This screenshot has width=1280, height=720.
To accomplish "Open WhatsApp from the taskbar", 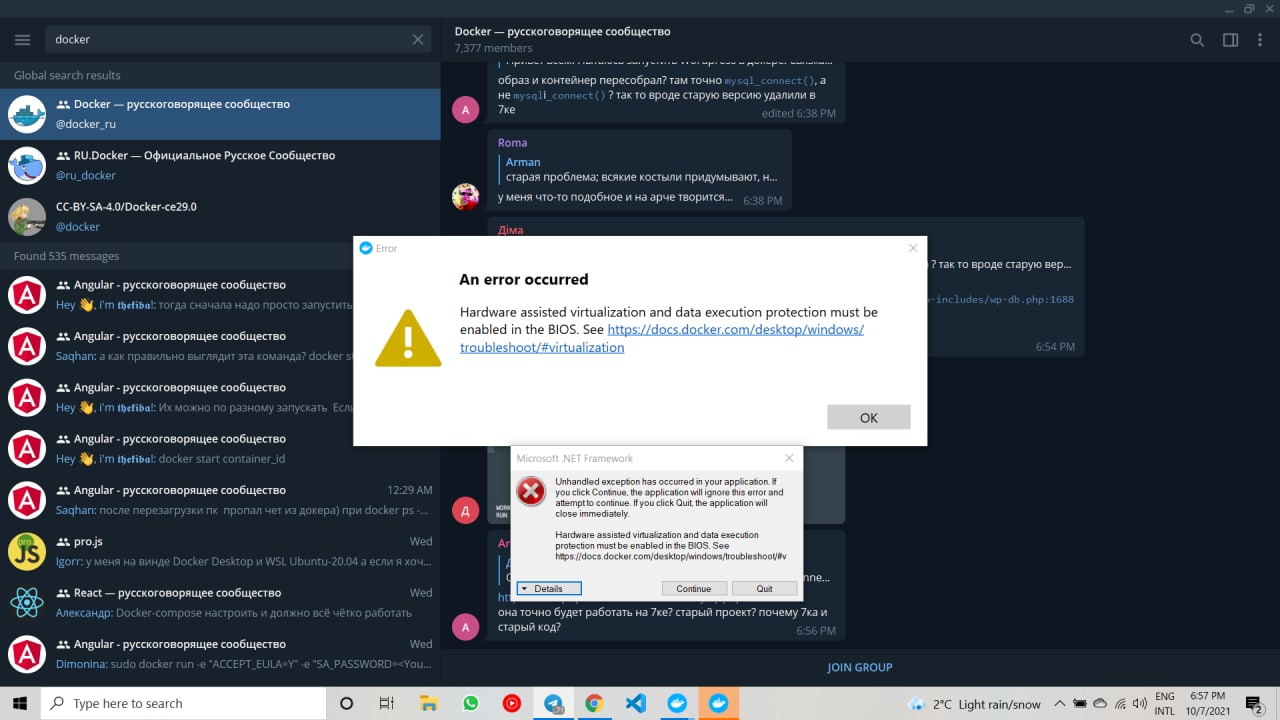I will tap(471, 703).
